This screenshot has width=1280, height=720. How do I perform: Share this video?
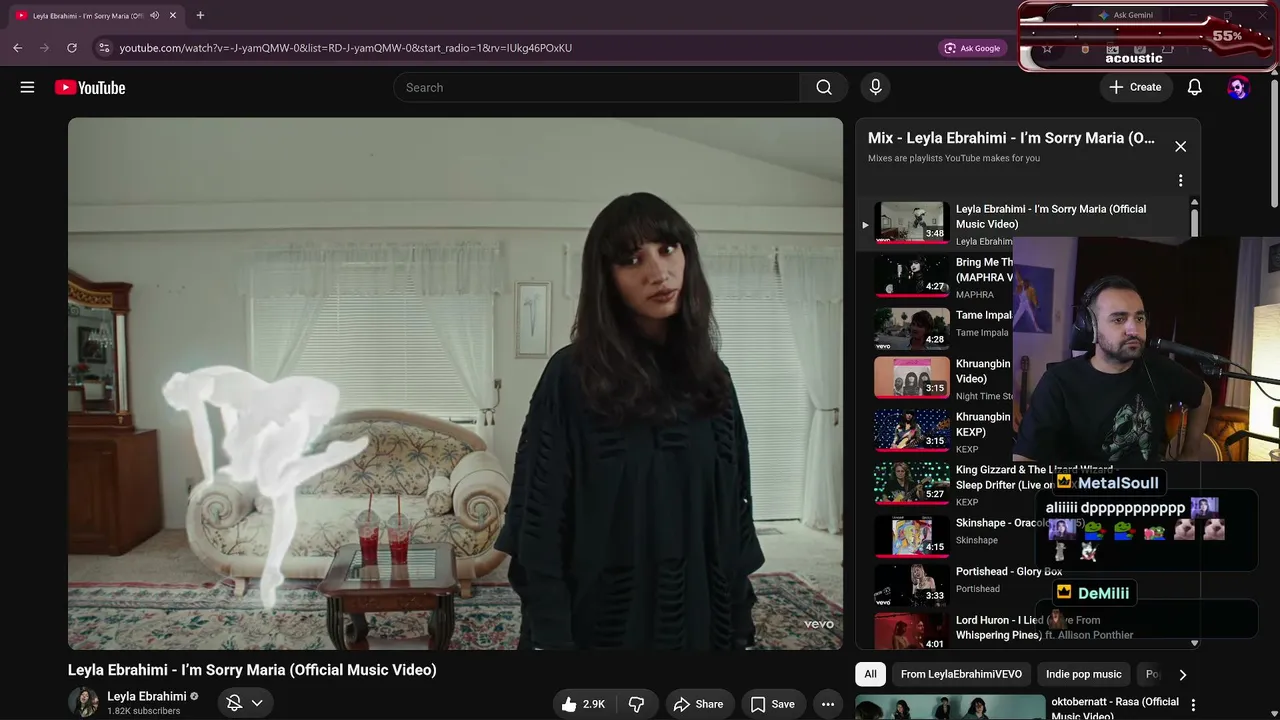click(x=698, y=704)
